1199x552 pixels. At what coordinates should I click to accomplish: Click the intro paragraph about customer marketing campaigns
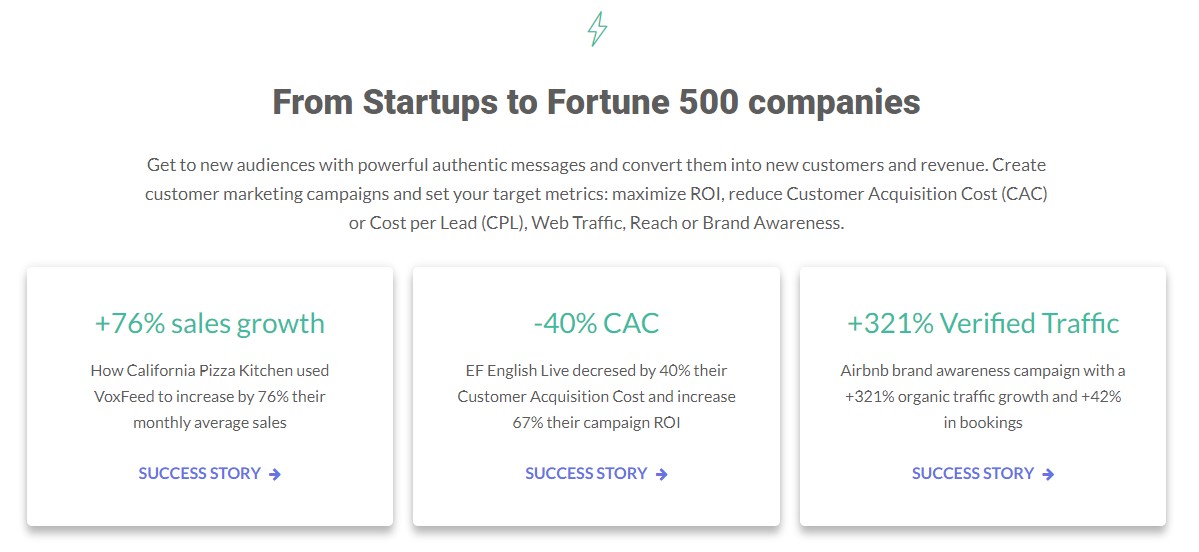tap(596, 194)
